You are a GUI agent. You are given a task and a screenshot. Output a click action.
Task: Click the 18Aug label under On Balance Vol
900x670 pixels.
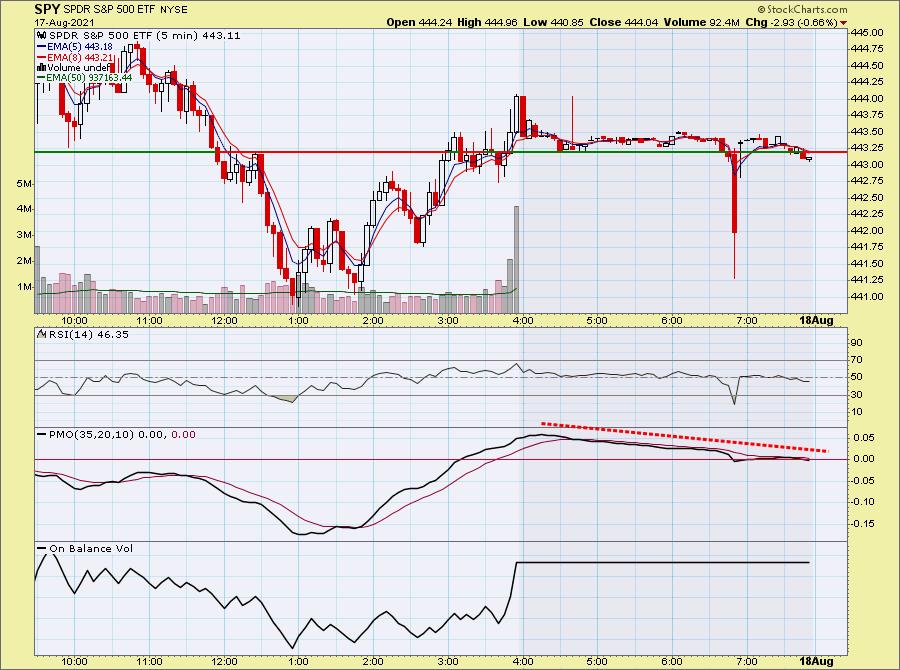[817, 662]
